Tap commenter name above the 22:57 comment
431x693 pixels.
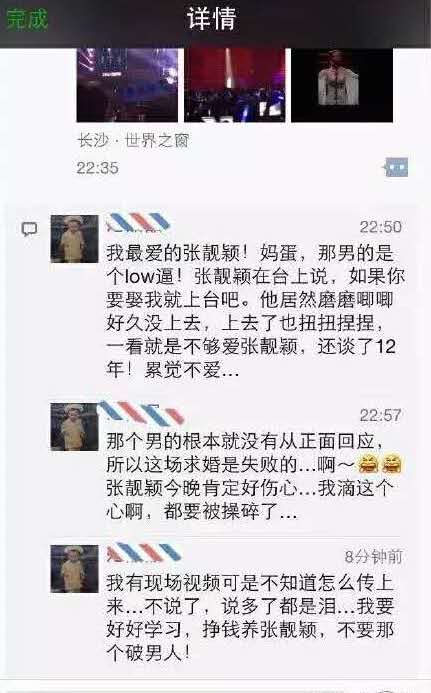coord(141,412)
